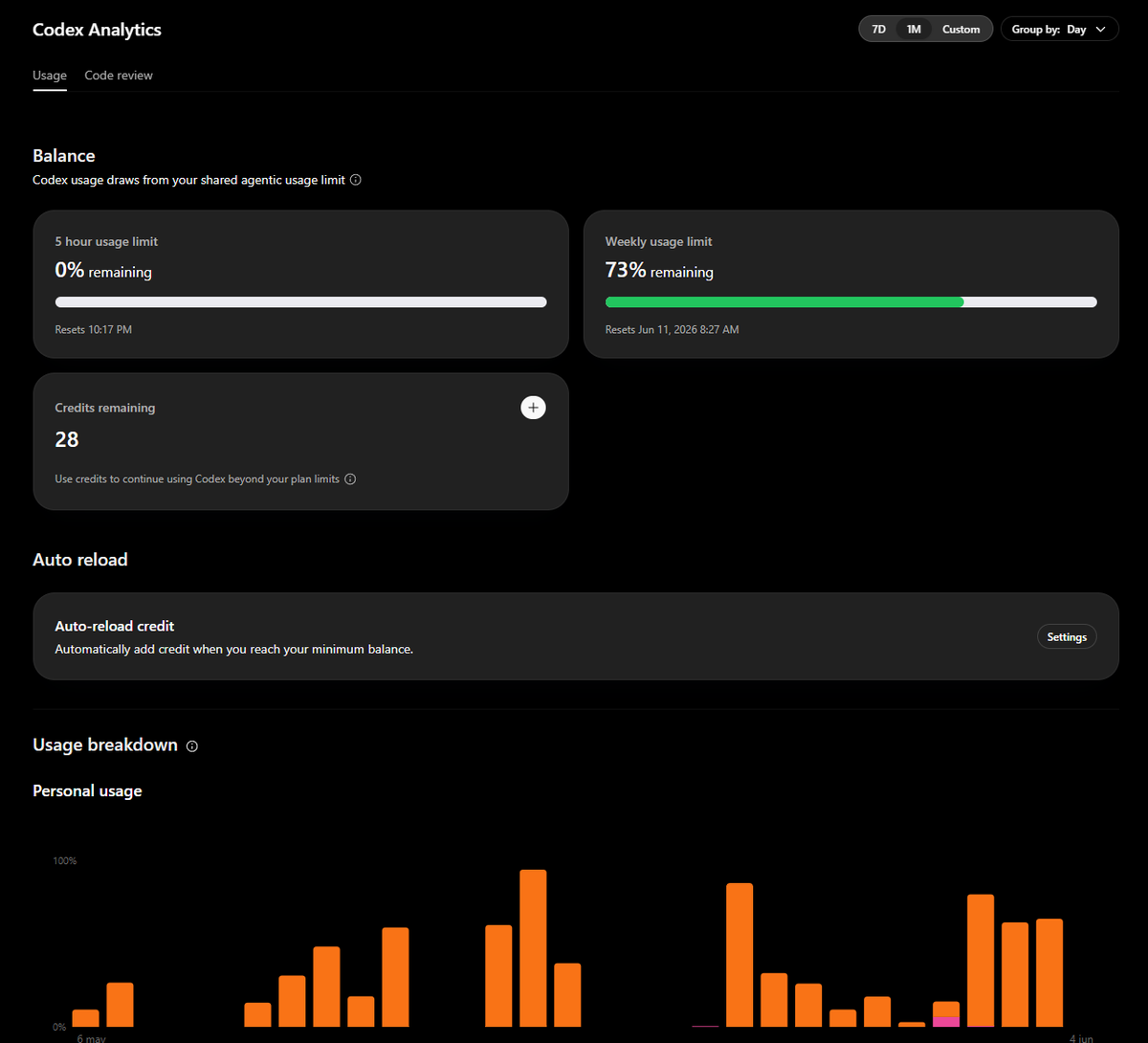Image resolution: width=1148 pixels, height=1043 pixels.
Task: Click the Balance section heading
Action: click(64, 156)
